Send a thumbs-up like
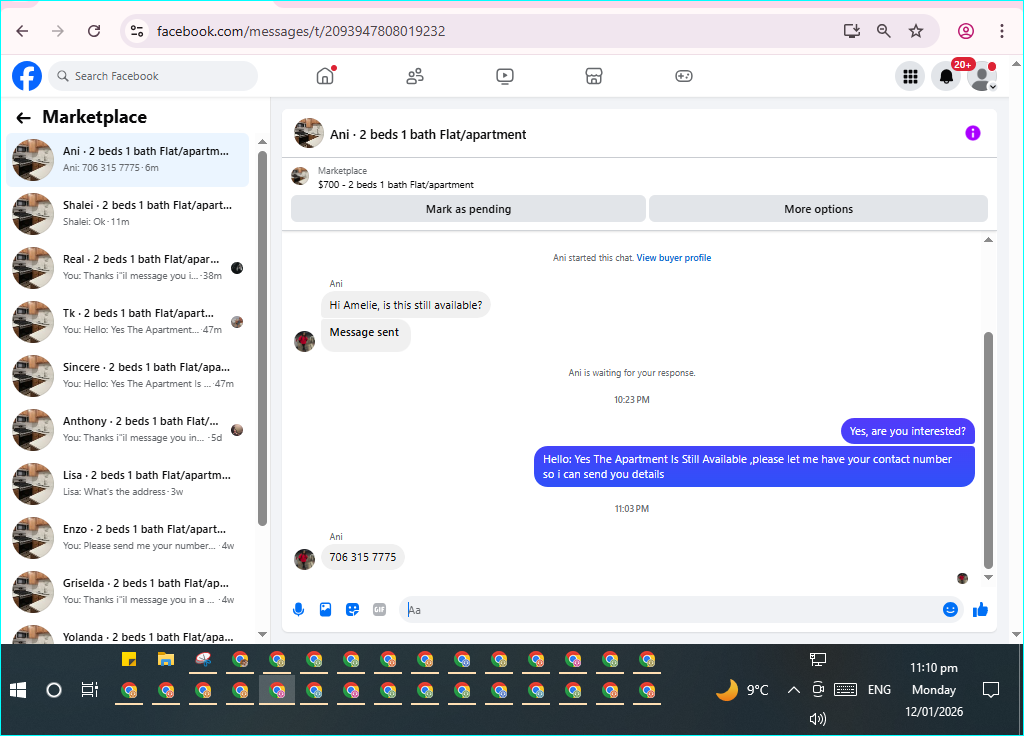Image resolution: width=1024 pixels, height=736 pixels. pyautogui.click(x=980, y=609)
